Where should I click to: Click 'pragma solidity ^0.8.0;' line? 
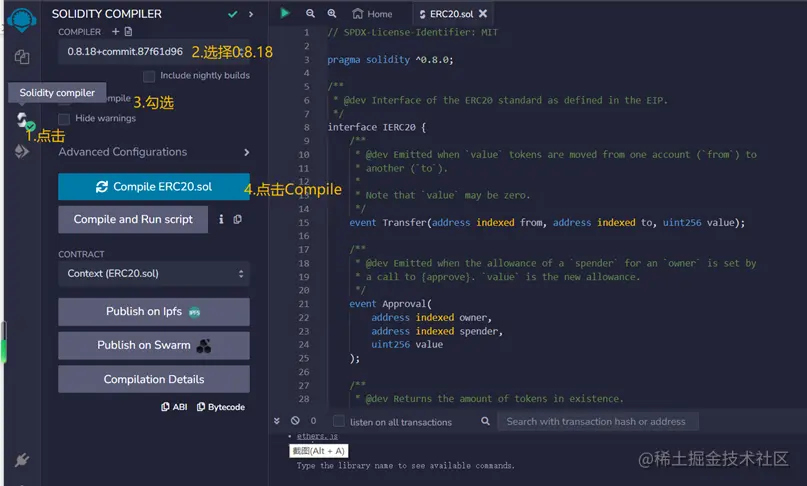click(390, 60)
